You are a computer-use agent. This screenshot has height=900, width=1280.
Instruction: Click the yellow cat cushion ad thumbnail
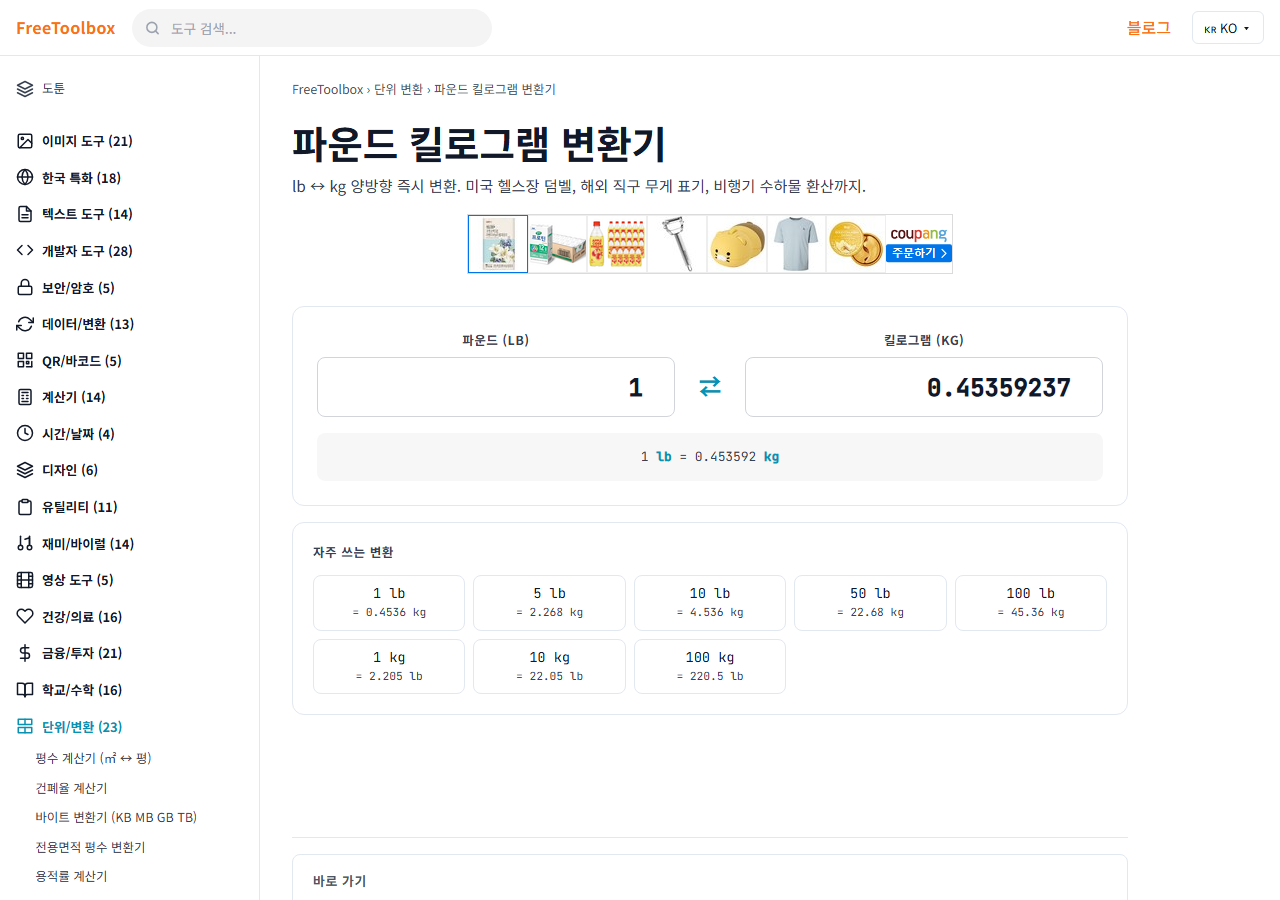click(737, 244)
